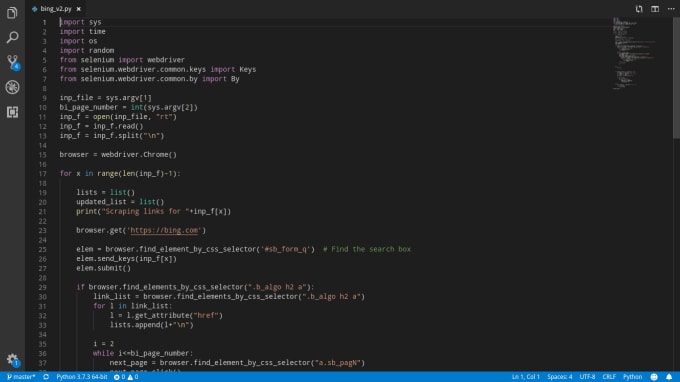Image resolution: width=680 pixels, height=382 pixels.
Task: Change indentation via Spaces: 4
Action: point(559,377)
